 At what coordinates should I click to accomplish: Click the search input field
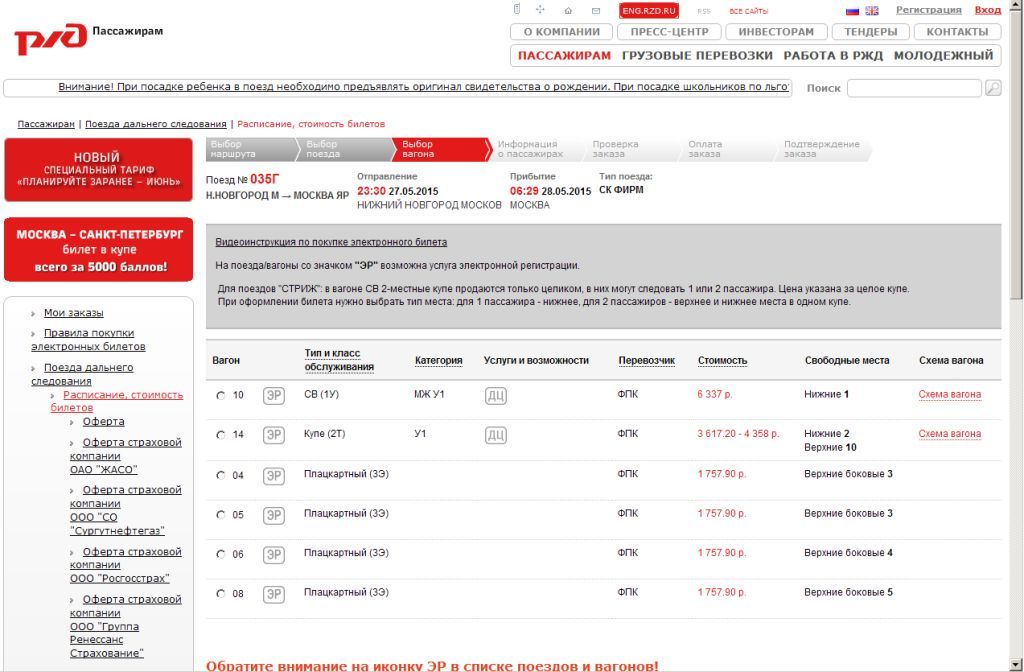click(x=913, y=88)
